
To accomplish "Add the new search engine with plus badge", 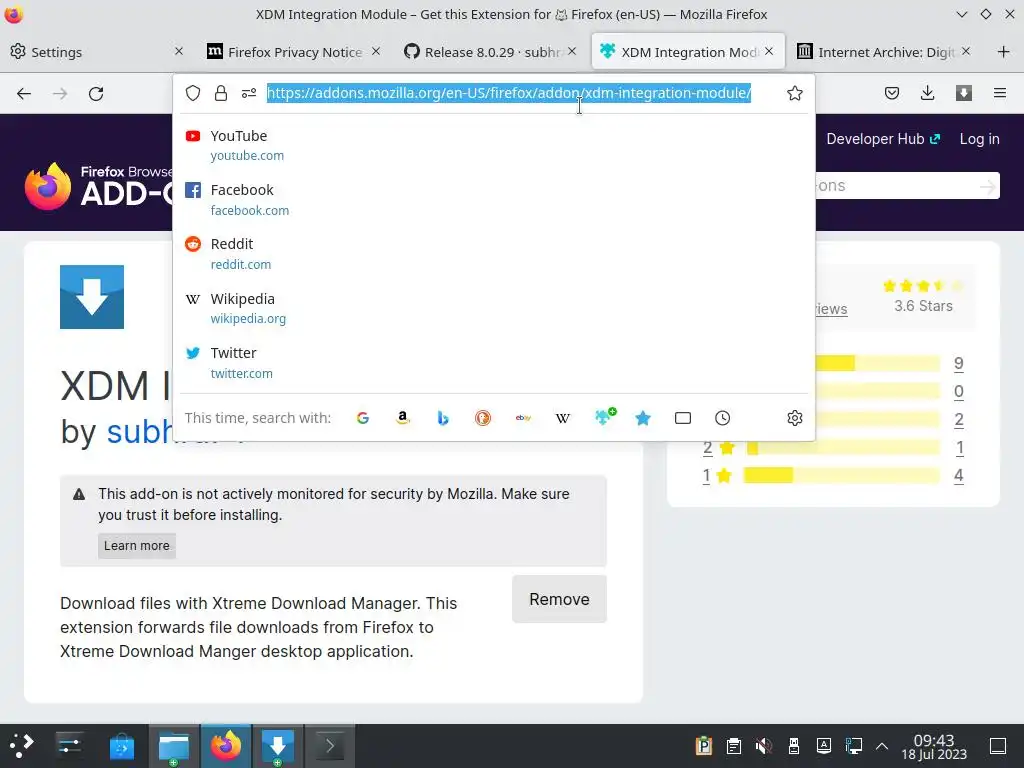I will pyautogui.click(x=605, y=417).
